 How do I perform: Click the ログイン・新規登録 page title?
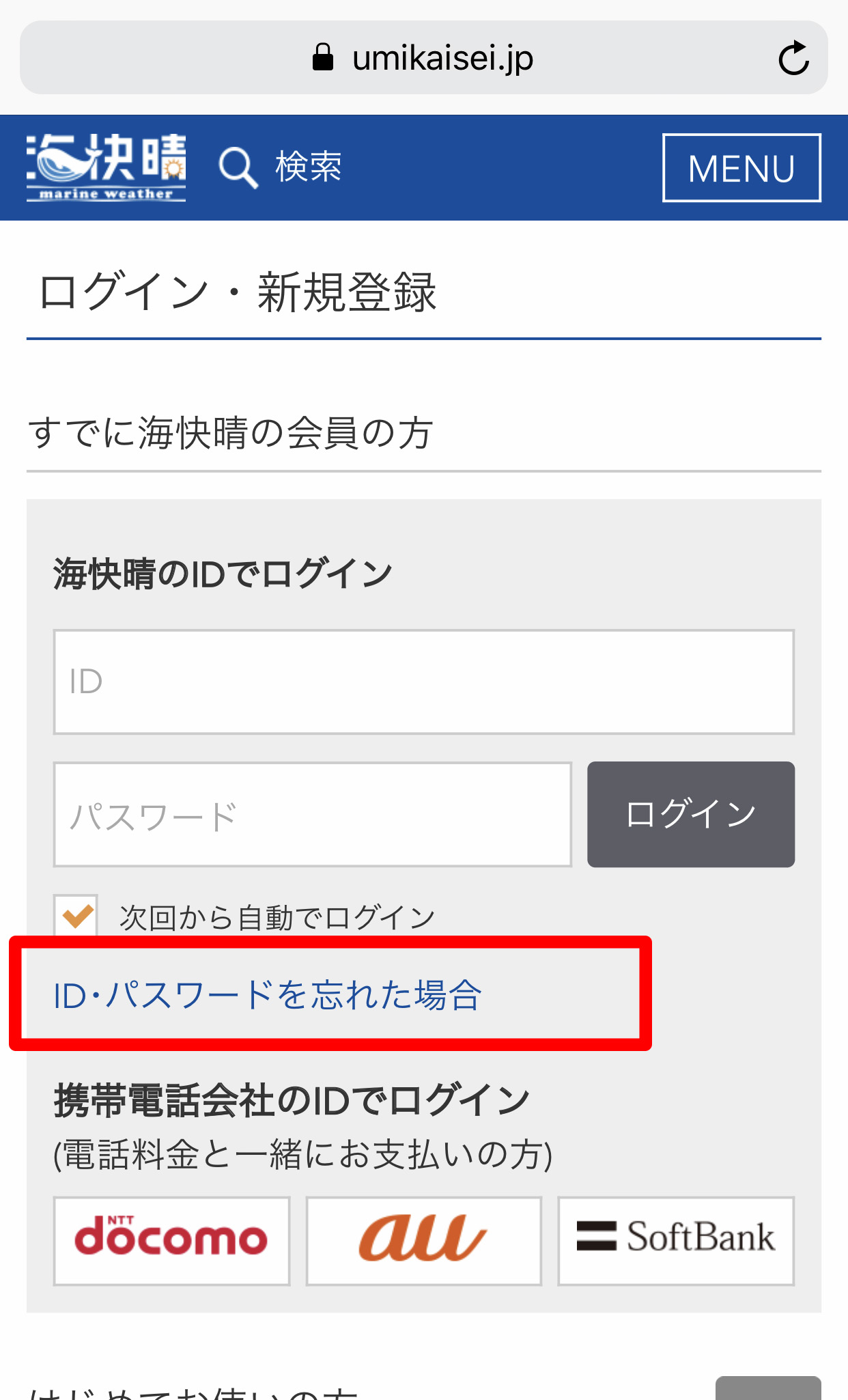237,292
